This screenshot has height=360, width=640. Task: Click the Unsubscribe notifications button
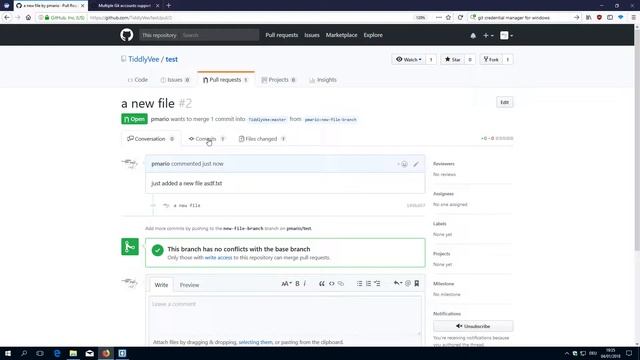(473, 326)
